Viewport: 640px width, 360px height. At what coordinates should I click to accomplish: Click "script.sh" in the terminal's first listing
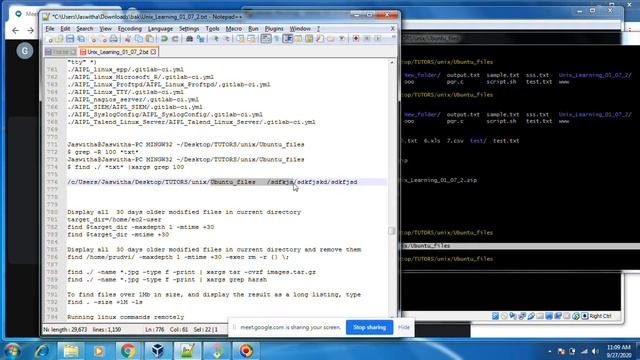click(x=501, y=82)
